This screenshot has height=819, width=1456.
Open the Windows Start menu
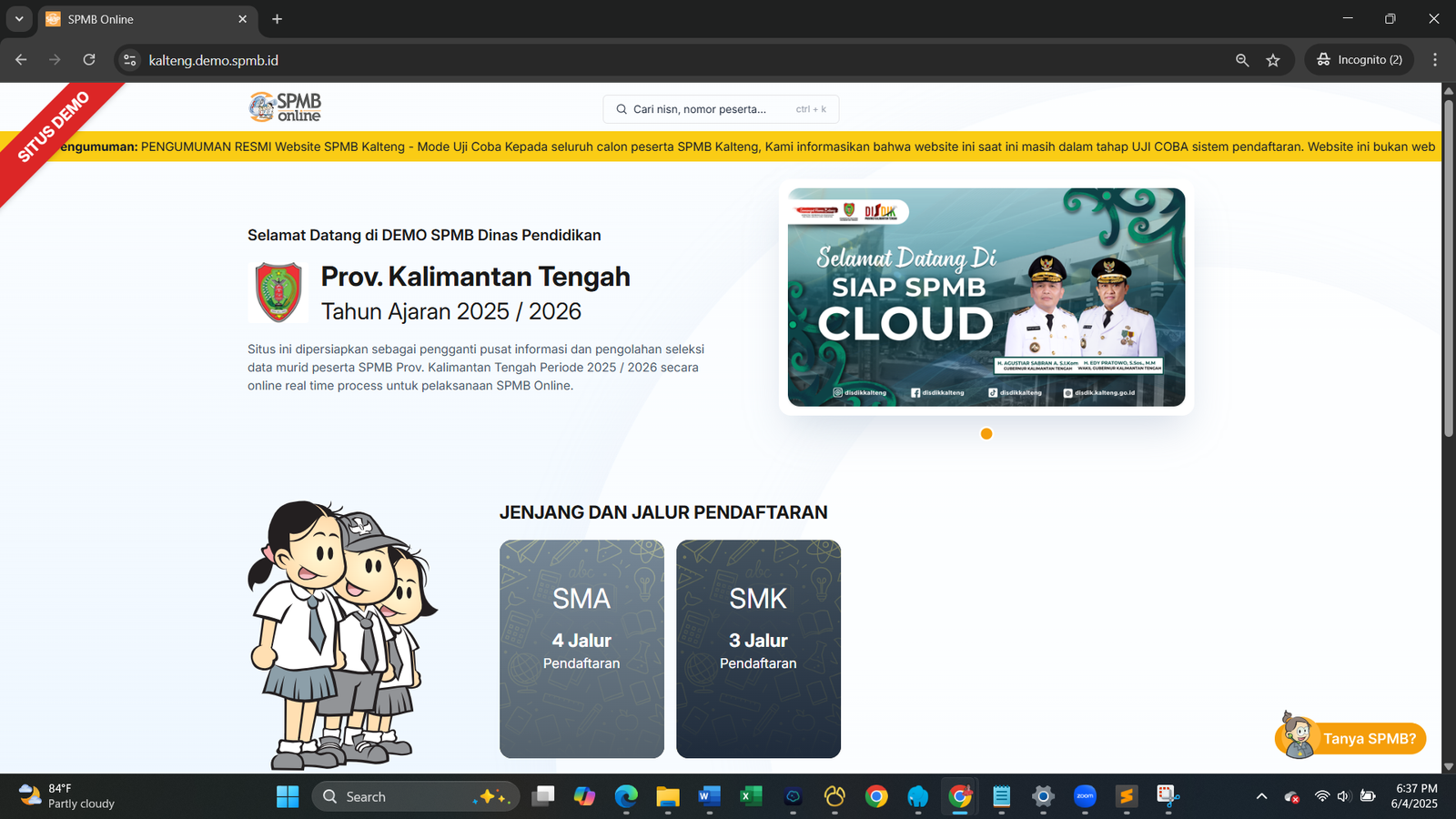tap(288, 797)
